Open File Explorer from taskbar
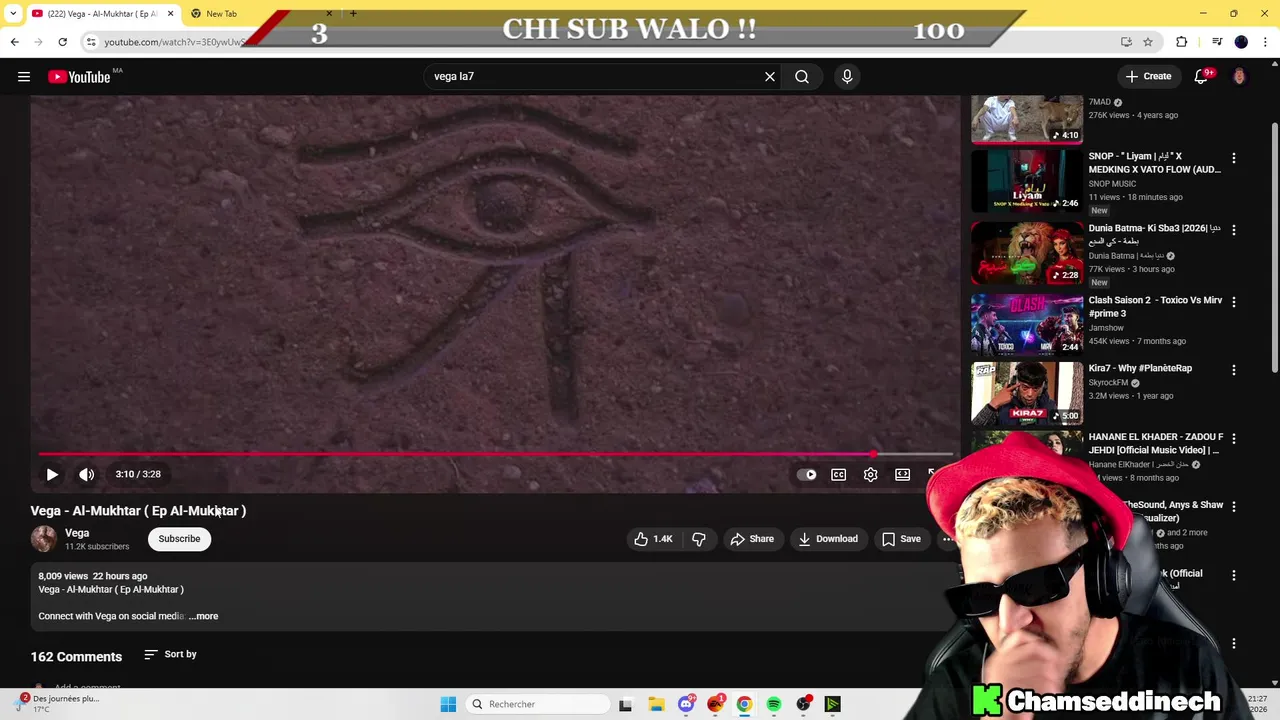Screen dimensions: 1280x720 pyautogui.click(x=656, y=704)
